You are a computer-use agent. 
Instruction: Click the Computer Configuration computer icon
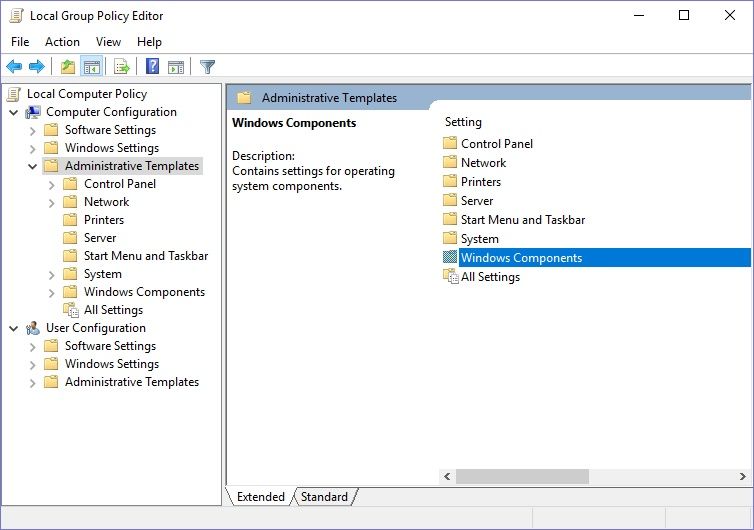click(x=33, y=112)
